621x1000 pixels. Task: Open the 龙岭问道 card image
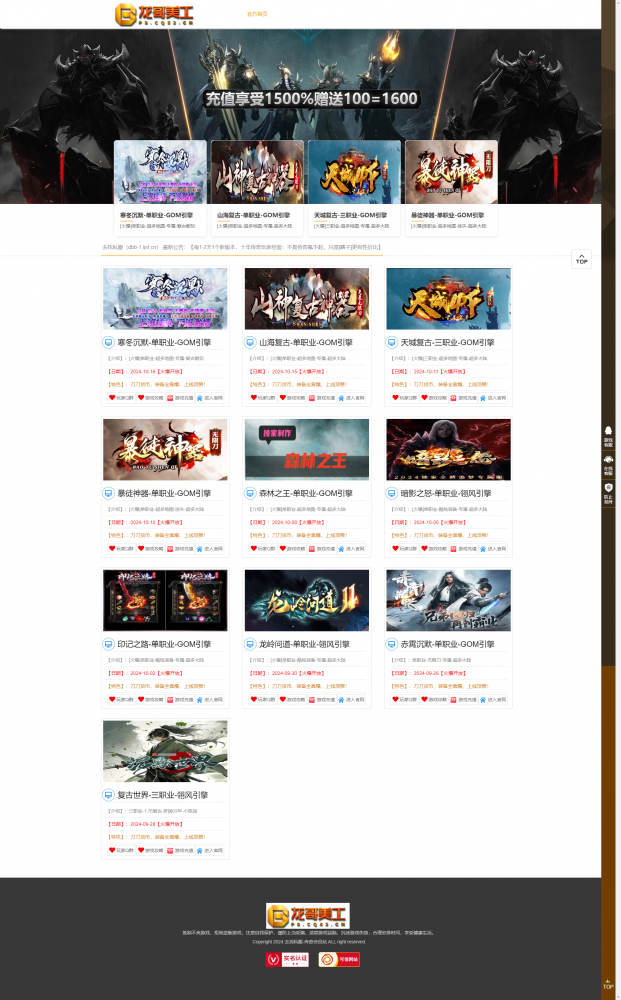[x=307, y=600]
